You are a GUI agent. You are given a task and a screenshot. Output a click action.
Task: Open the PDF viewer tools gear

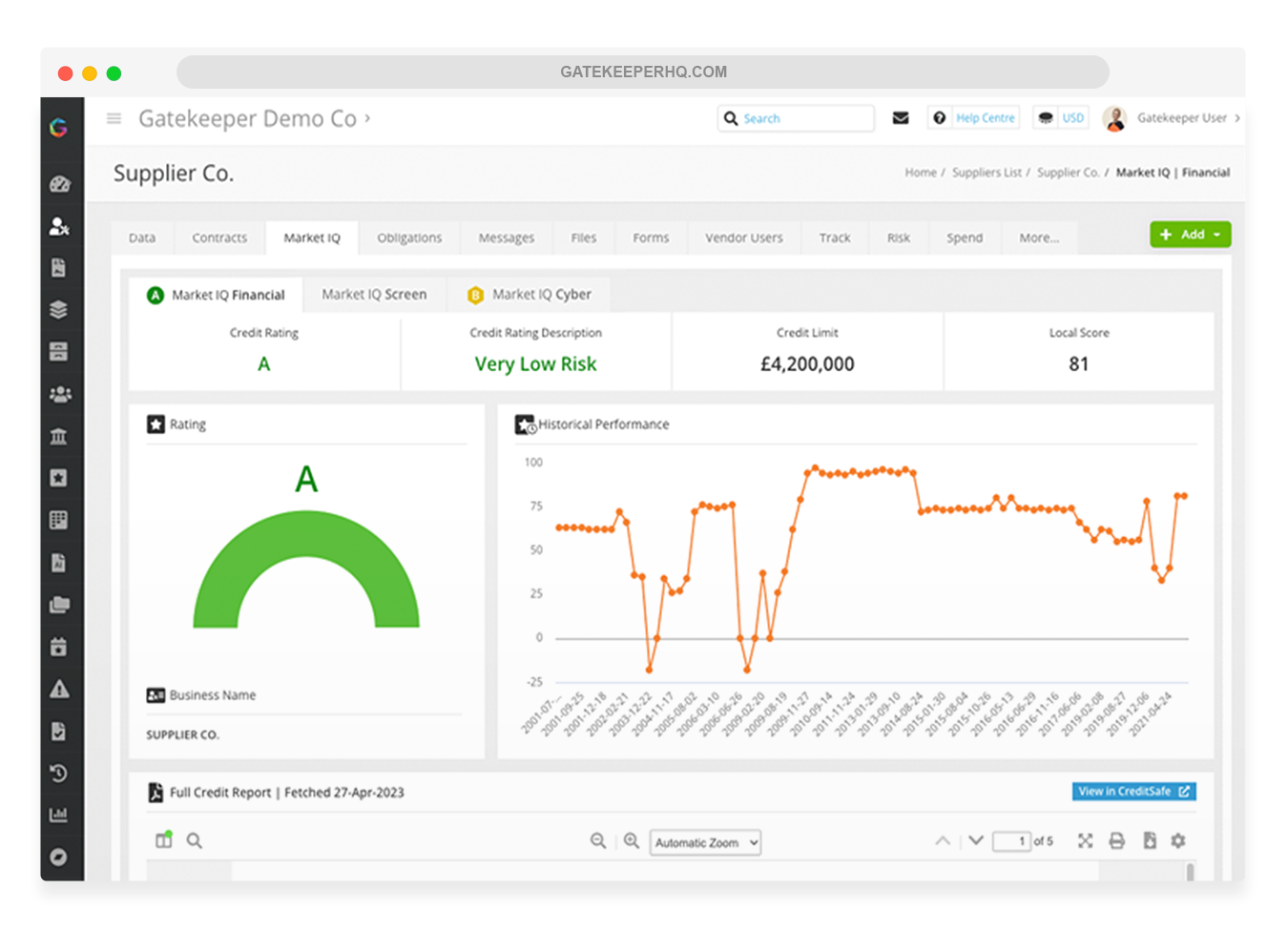coord(1178,840)
